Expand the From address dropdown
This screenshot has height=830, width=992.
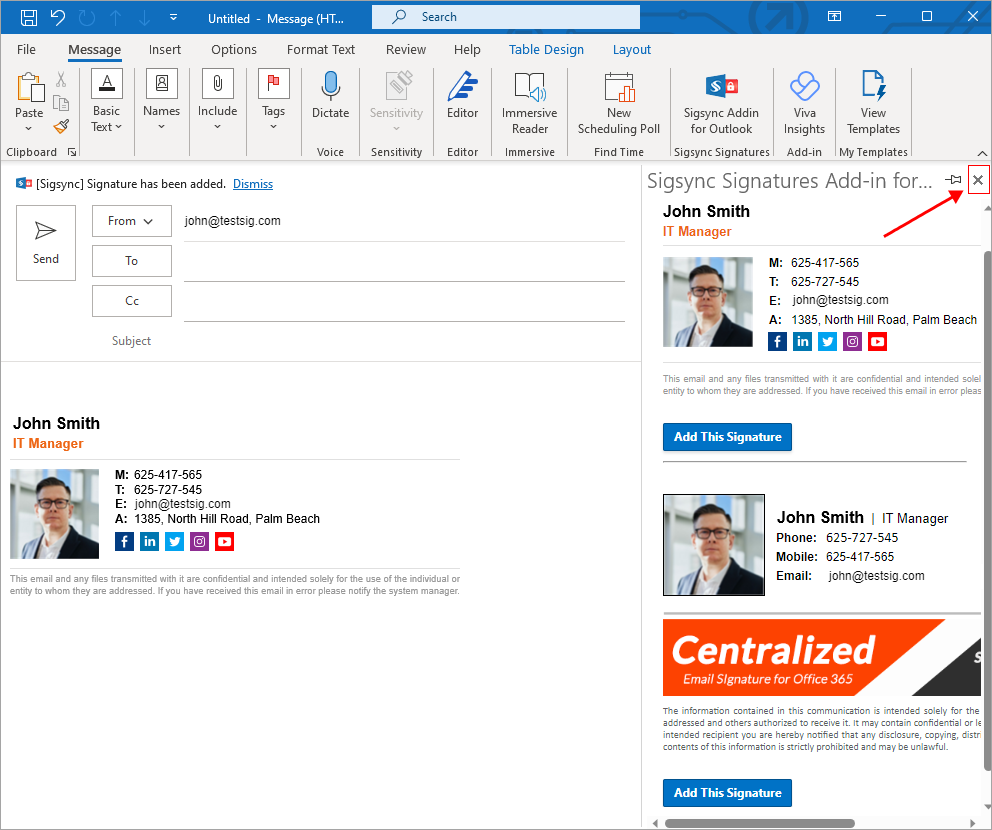pyautogui.click(x=131, y=221)
